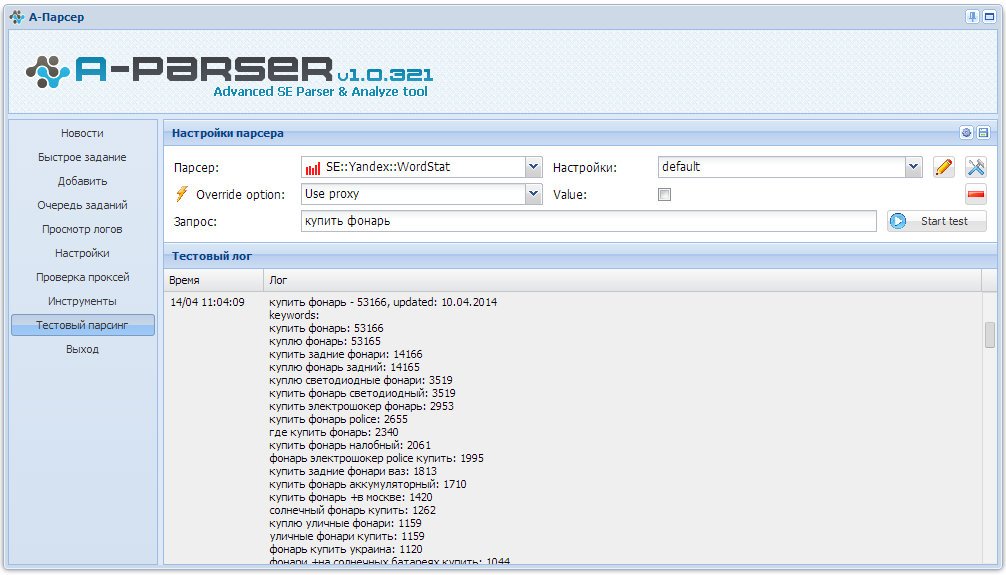Open Инструменты in the sidebar
This screenshot has width=1006, height=575.
(82, 301)
